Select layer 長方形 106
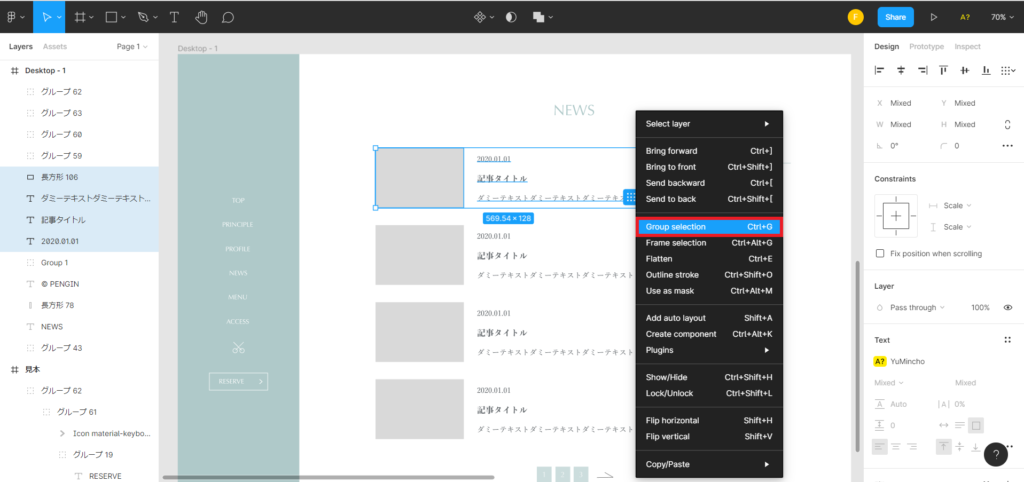Viewport: 1024px width, 482px height. [x=79, y=177]
